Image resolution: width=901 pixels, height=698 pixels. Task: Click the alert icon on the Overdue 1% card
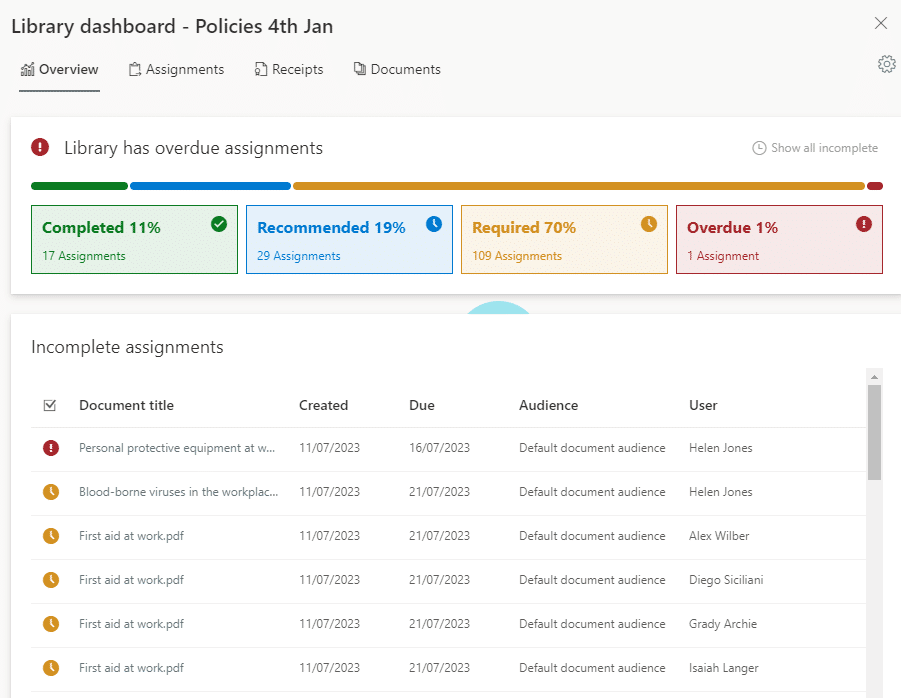[863, 224]
